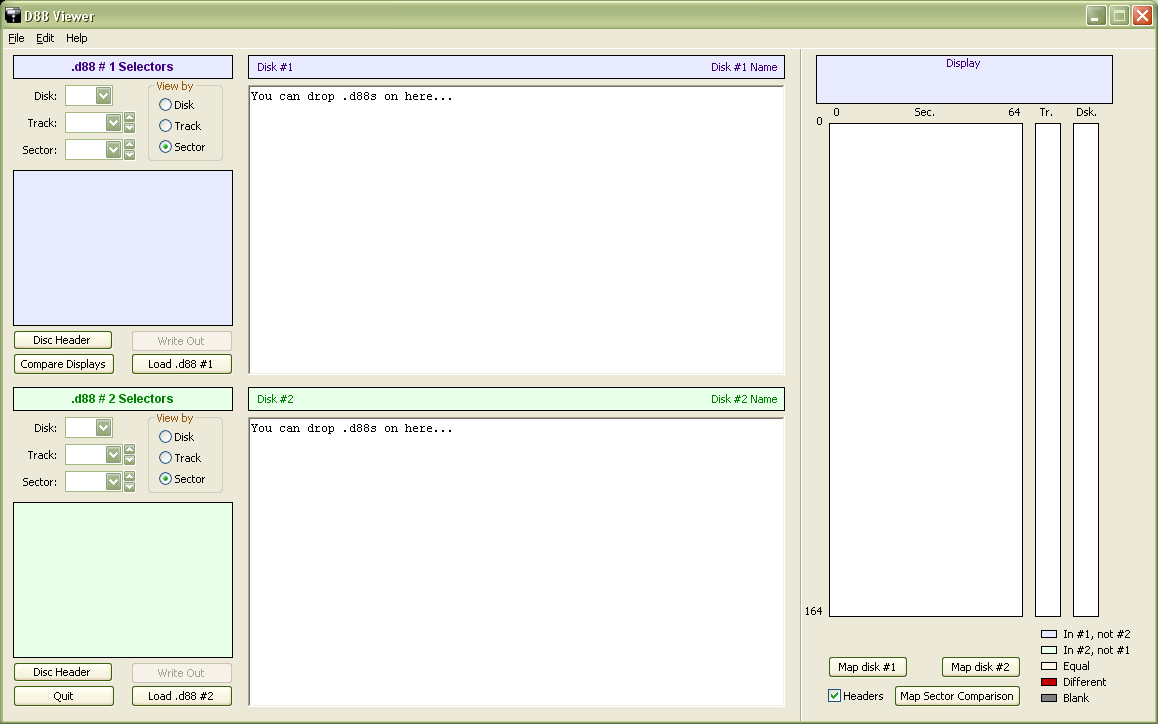This screenshot has width=1158, height=724.
Task: Click the Map Sector Comparison button
Action: pos(957,696)
